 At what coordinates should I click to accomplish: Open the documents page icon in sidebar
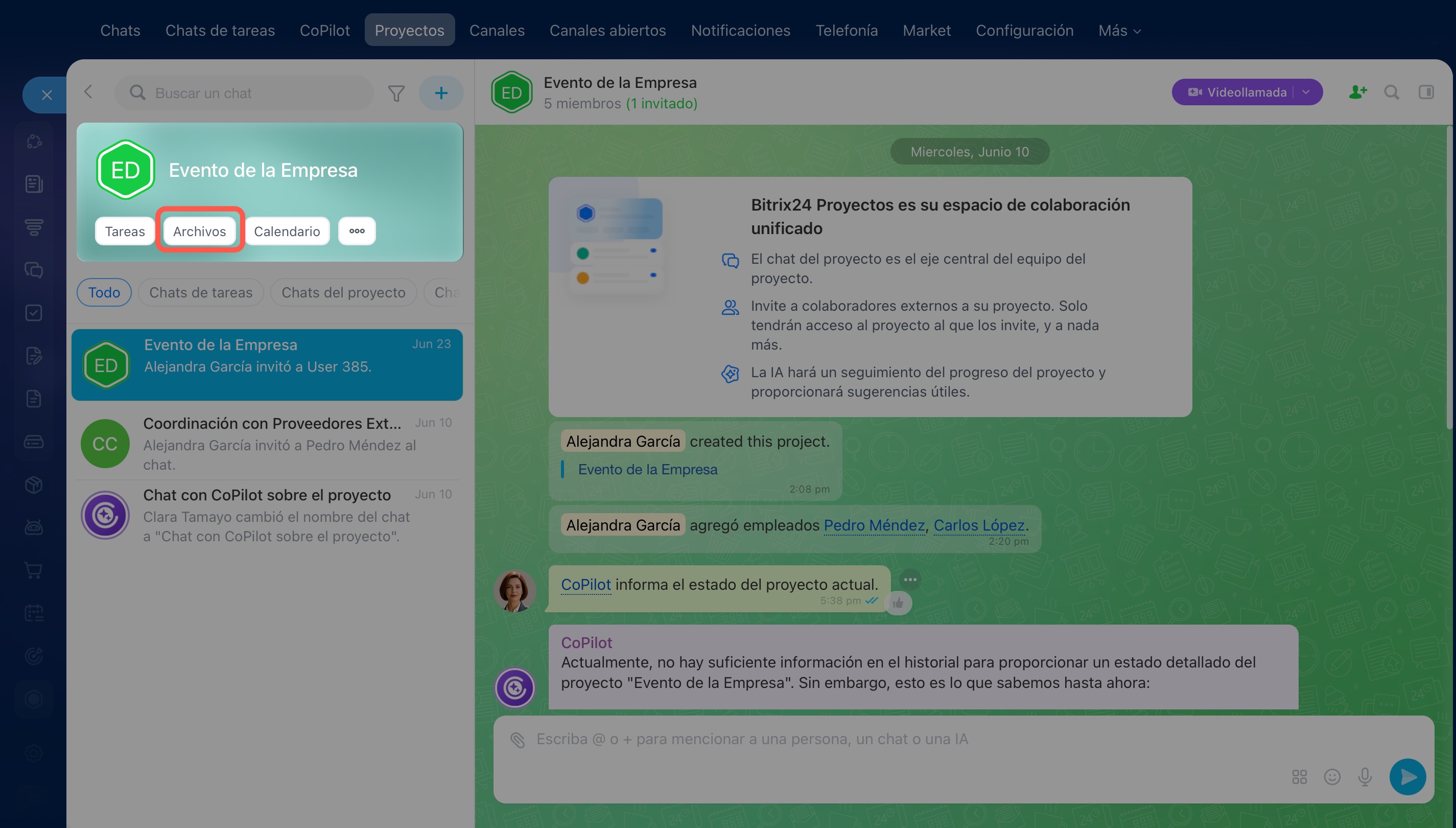click(x=34, y=399)
